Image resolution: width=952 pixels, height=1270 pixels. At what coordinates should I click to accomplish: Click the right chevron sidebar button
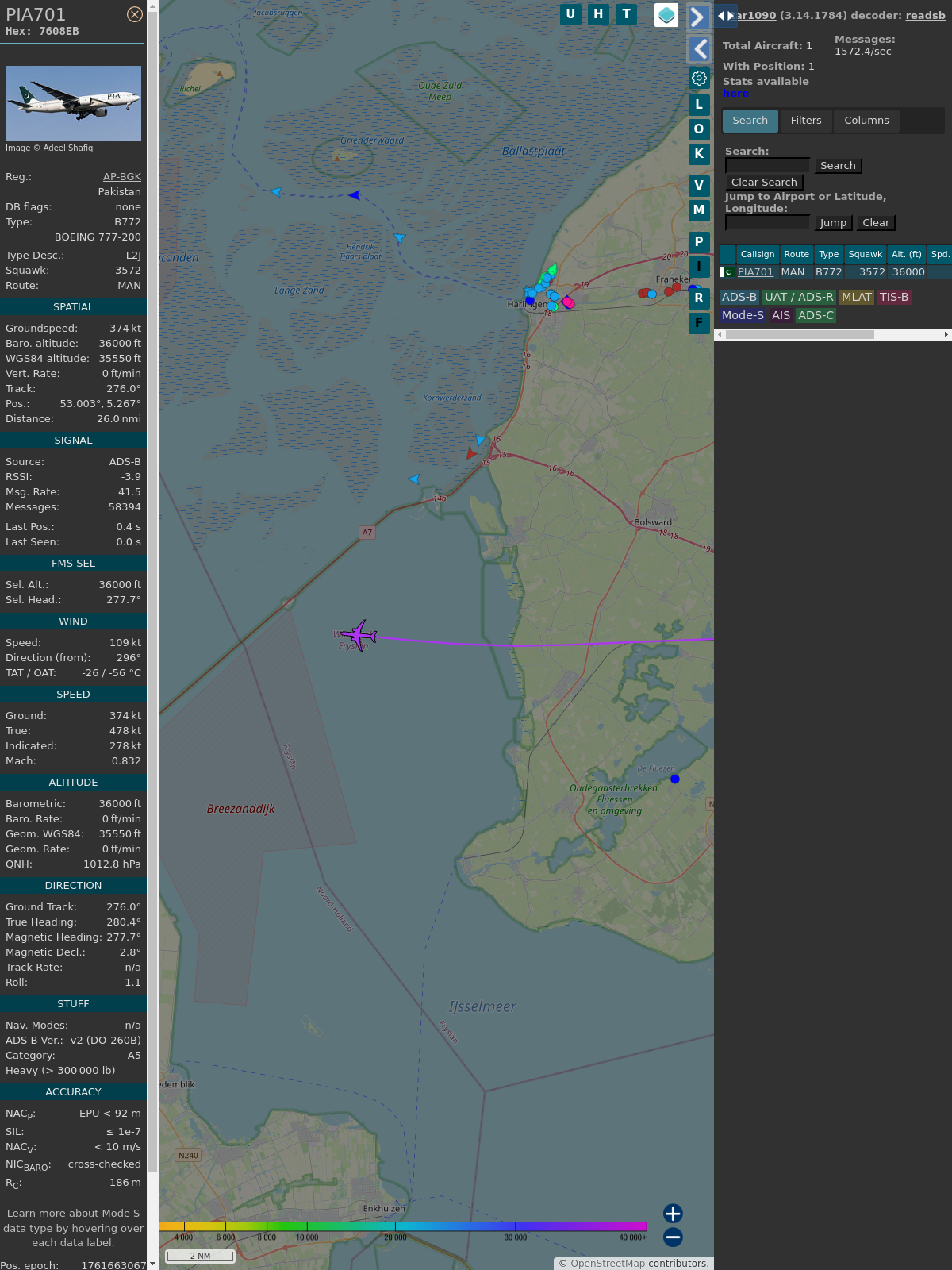pyautogui.click(x=698, y=17)
